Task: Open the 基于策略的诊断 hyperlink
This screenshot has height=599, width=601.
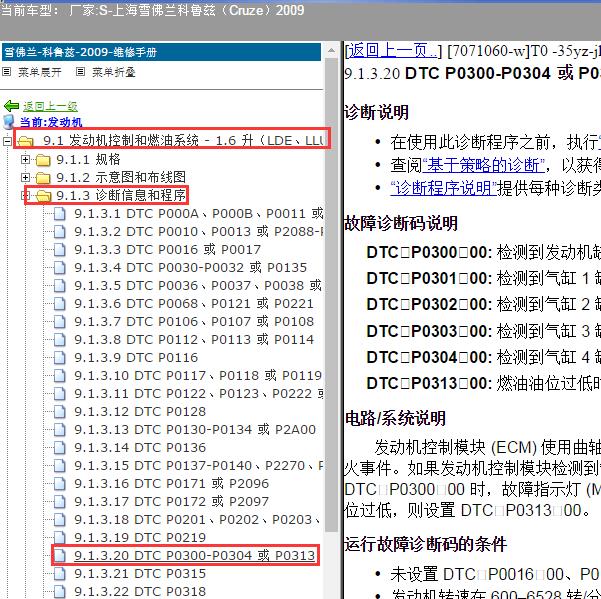Action: pos(484,166)
